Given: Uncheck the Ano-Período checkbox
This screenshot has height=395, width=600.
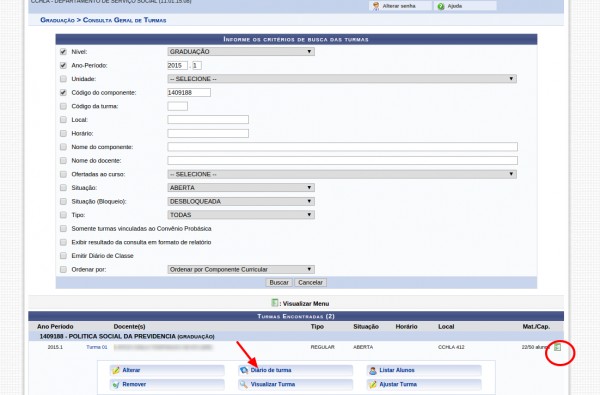Looking at the screenshot, I should tap(63, 65).
